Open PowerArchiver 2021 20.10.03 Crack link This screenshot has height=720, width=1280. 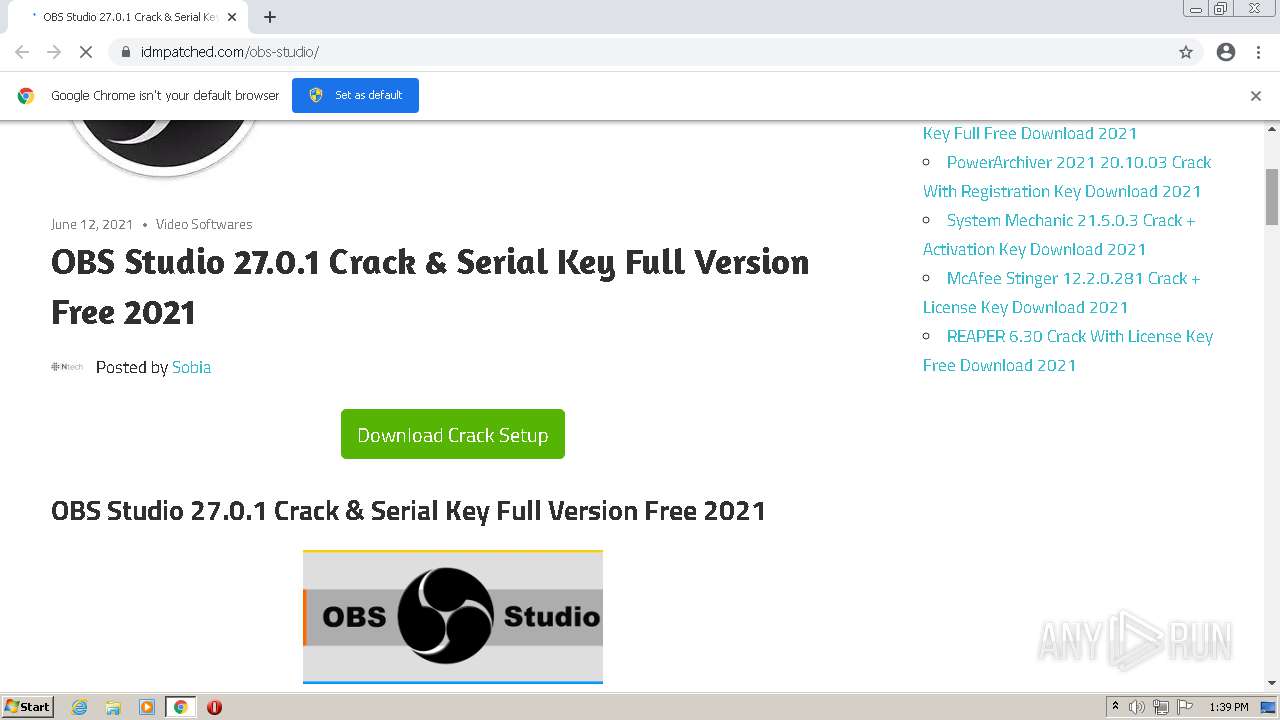tap(1066, 176)
